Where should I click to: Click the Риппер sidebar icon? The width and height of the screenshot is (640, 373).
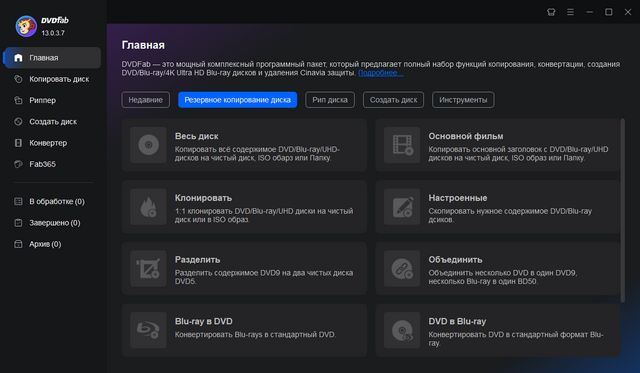point(18,100)
